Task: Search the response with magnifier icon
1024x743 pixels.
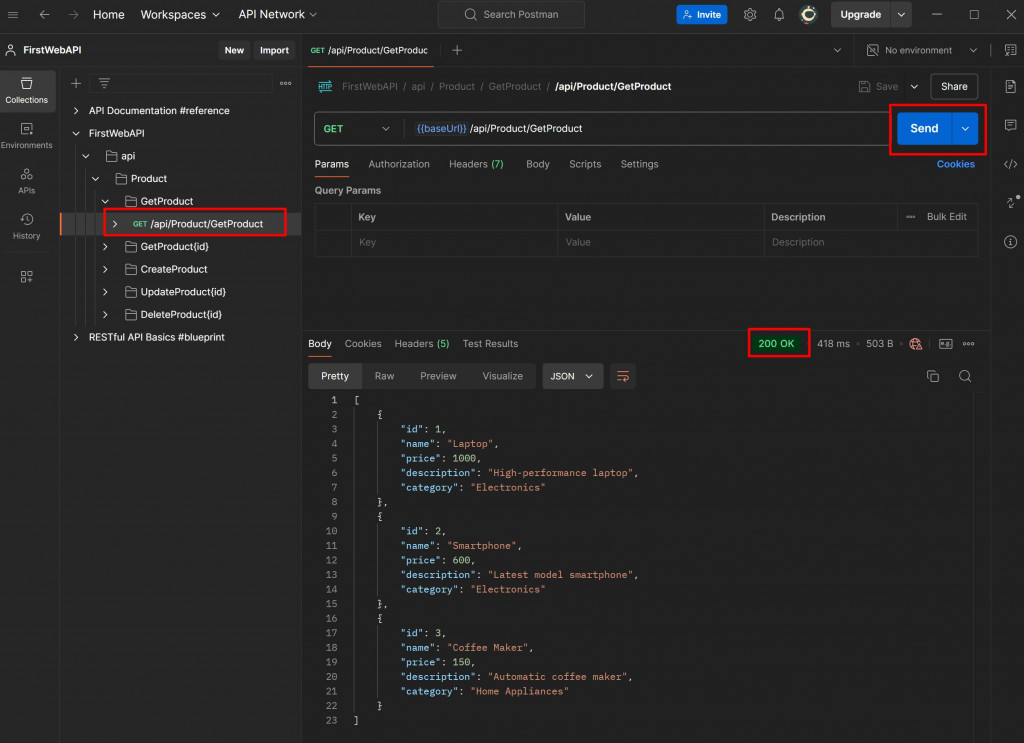Action: coord(965,376)
